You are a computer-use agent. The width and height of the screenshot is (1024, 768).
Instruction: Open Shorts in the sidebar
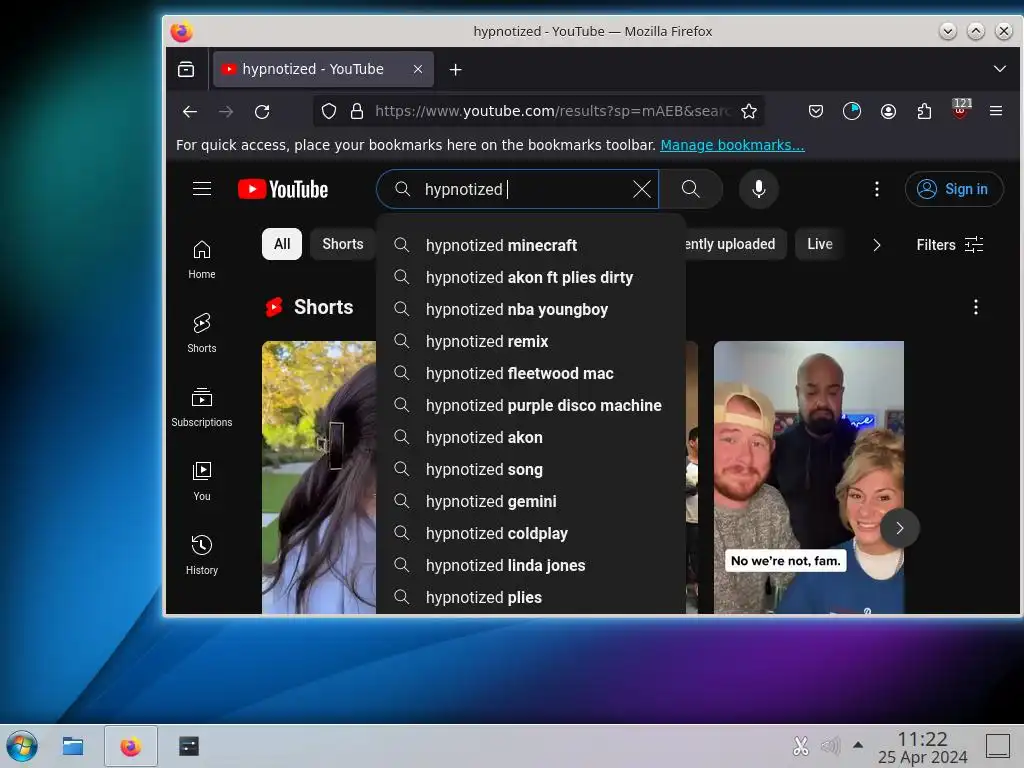pyautogui.click(x=202, y=333)
